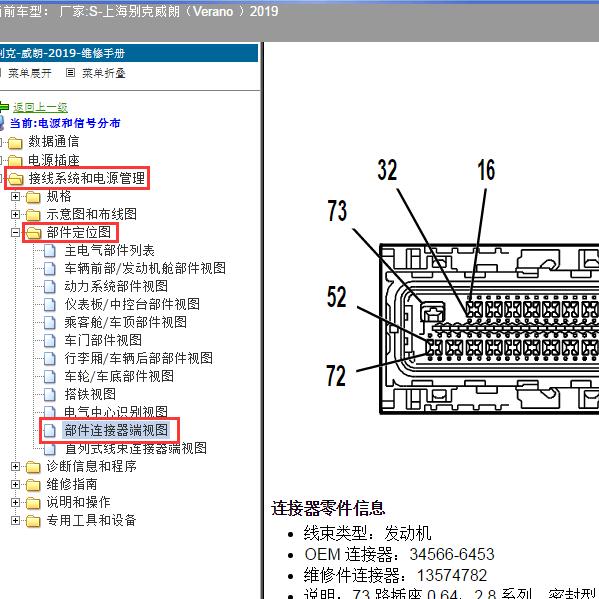Click the 连接器零件信息 heading
599x599 pixels.
(x=328, y=508)
